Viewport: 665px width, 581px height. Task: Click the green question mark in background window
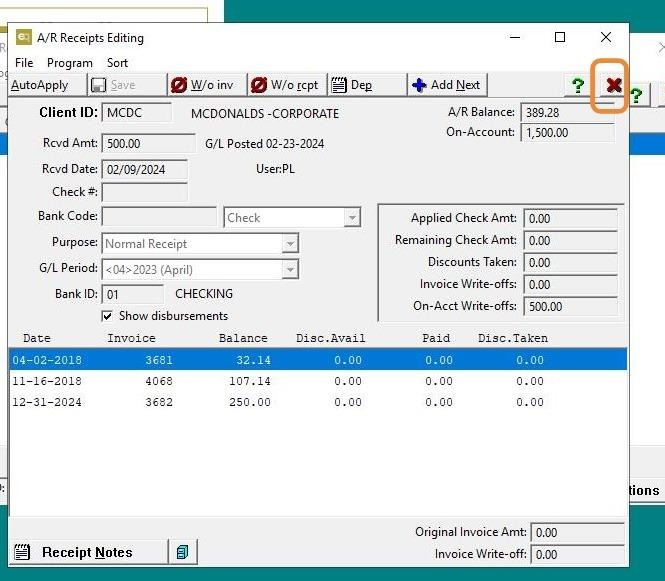point(636,95)
